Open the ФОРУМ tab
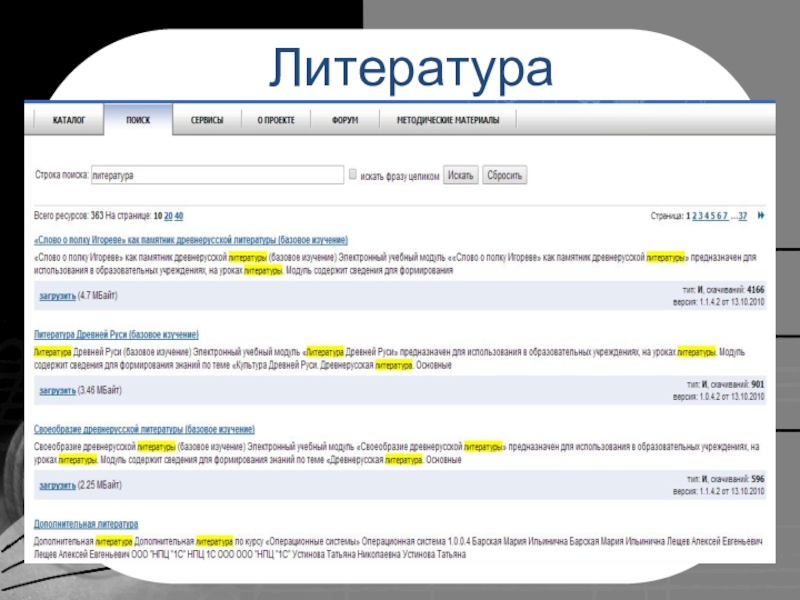The width and height of the screenshot is (800, 600). [x=342, y=120]
